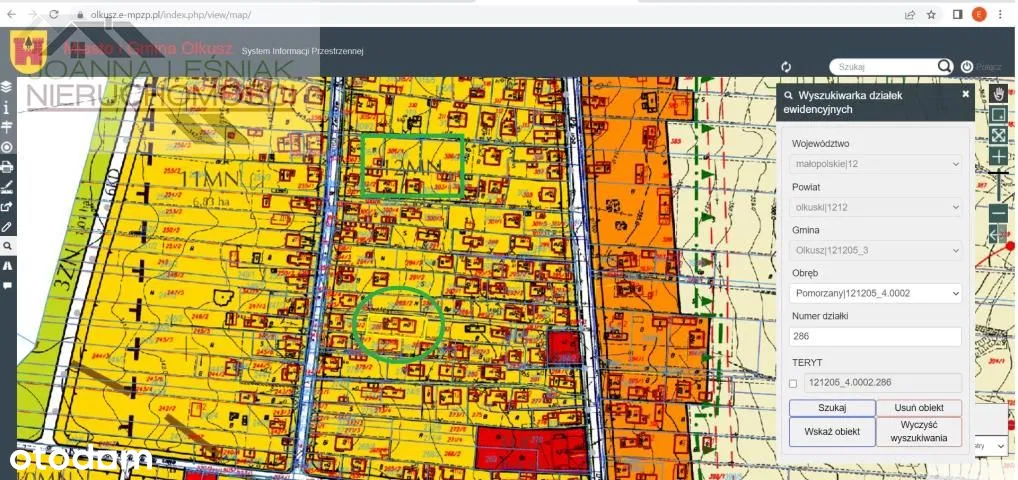1018x480 pixels.
Task: Open the print map tool
Action: click(x=7, y=167)
